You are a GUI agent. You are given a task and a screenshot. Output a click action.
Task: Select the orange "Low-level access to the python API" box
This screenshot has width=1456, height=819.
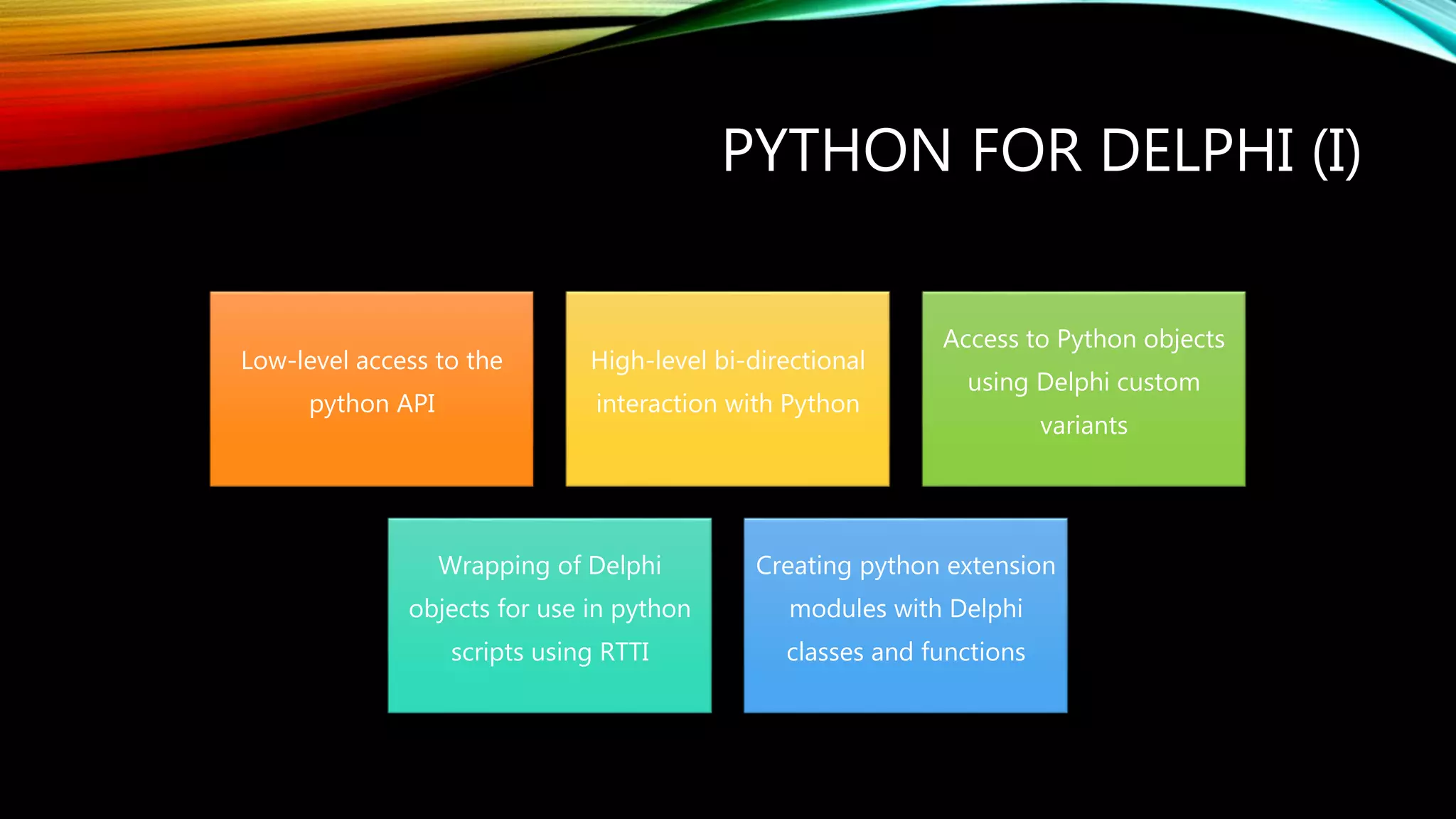point(372,389)
